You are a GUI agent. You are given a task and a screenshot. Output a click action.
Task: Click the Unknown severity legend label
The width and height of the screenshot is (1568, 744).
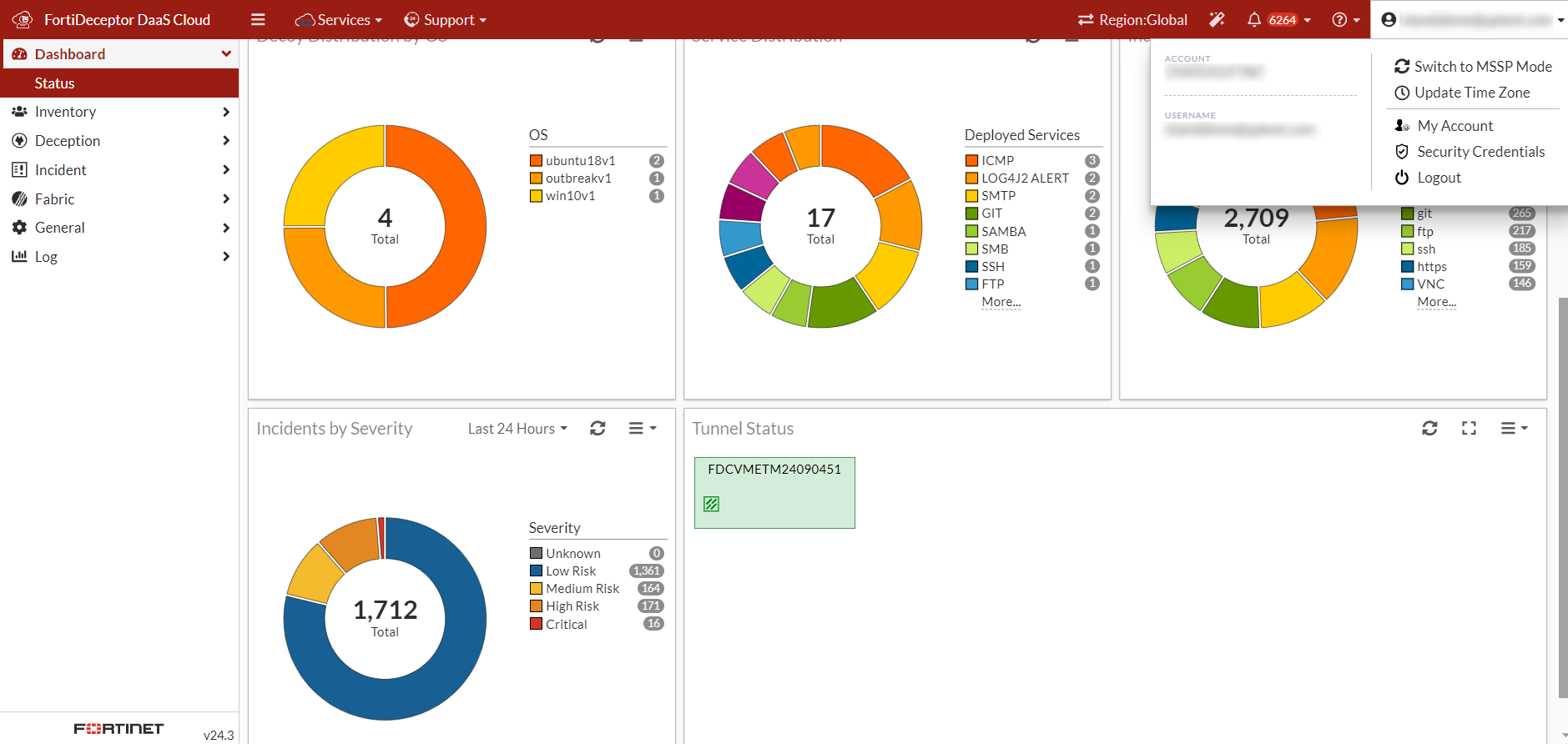[573, 554]
